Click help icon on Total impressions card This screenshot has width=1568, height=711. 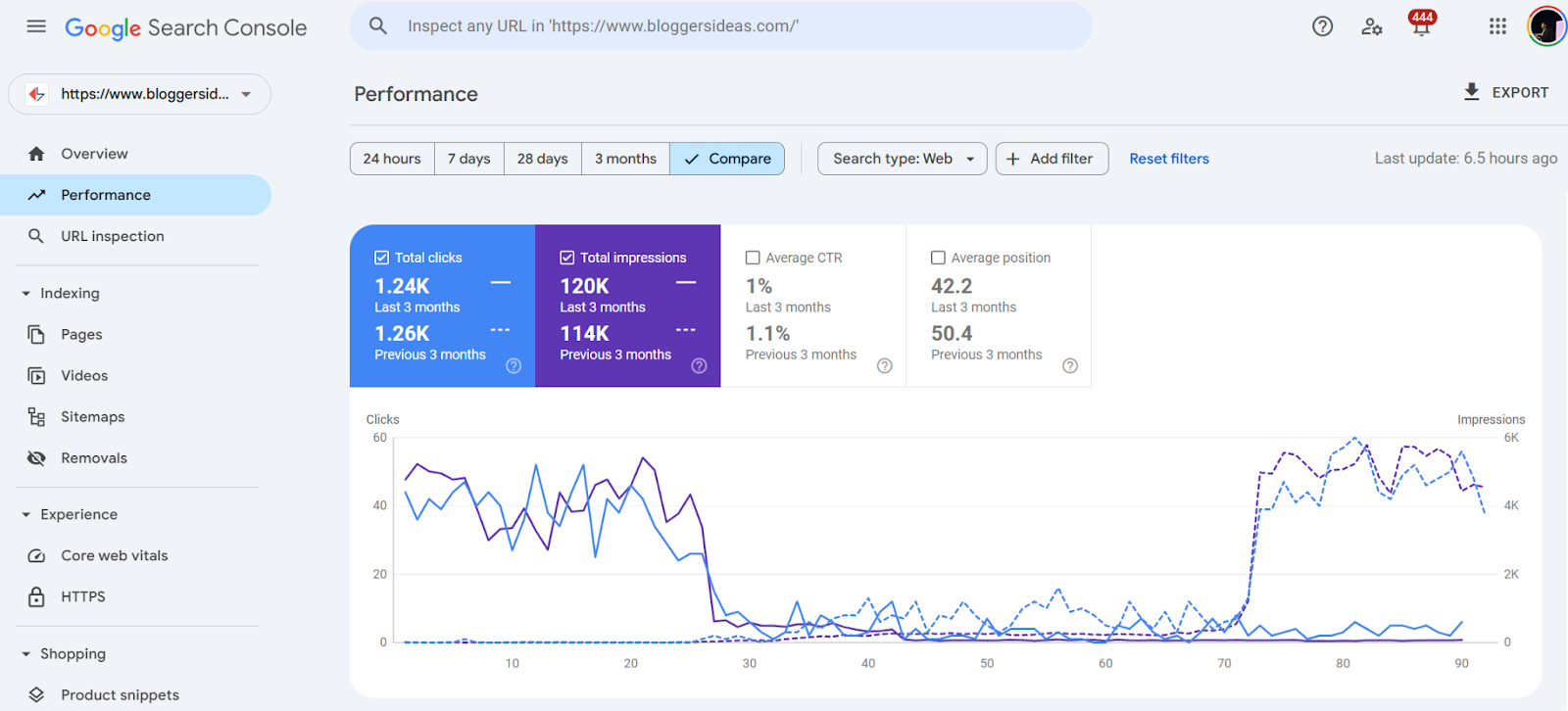coord(699,366)
